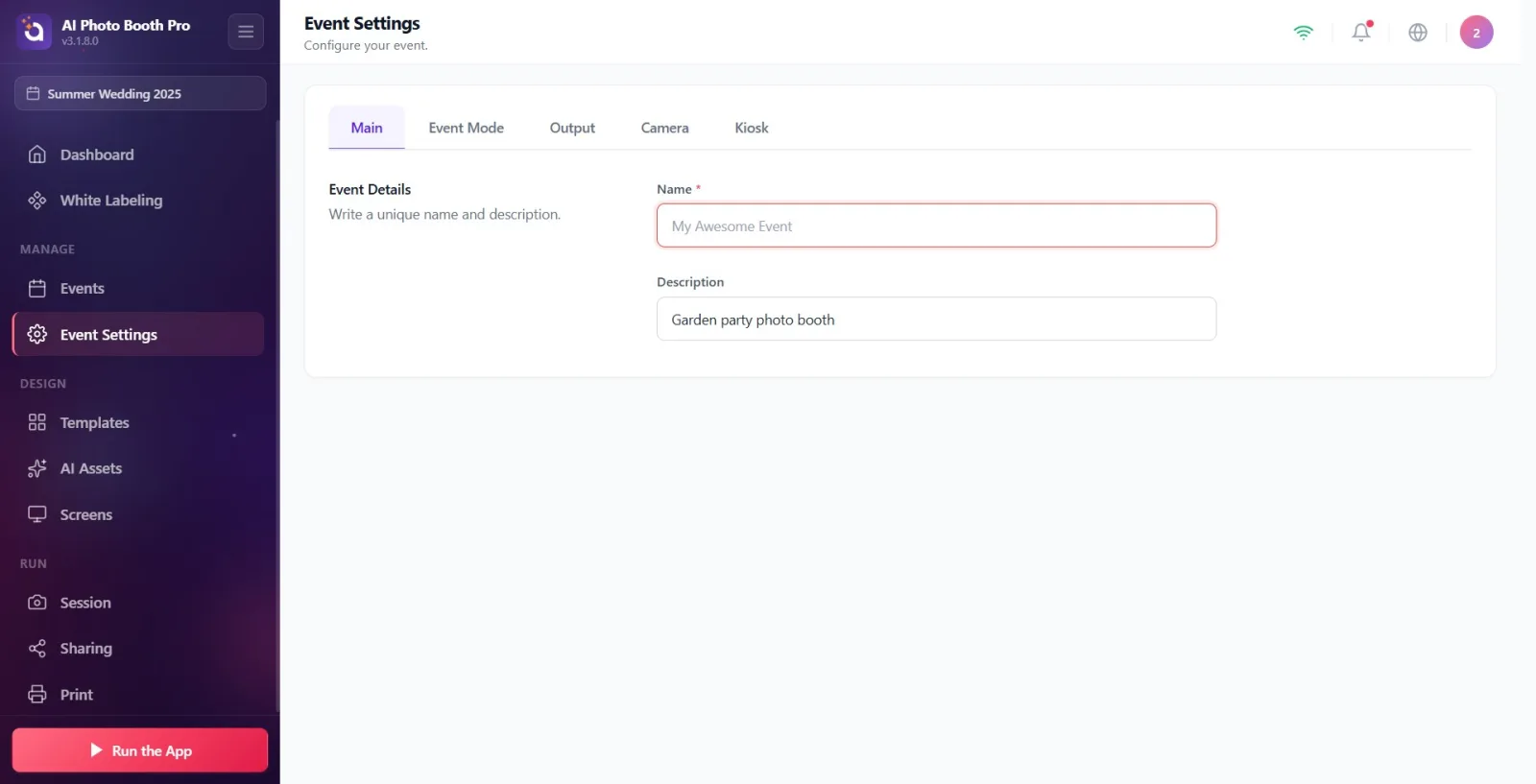Click the Templates grid icon
The image size is (1536, 784).
click(37, 422)
